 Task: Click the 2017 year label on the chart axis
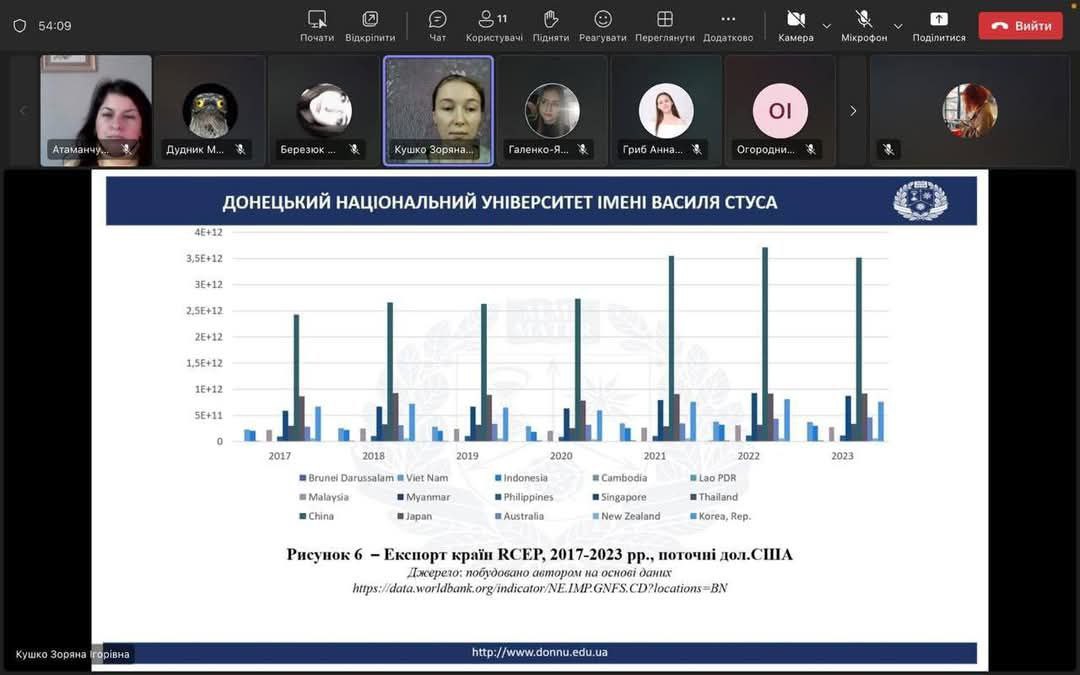point(280,456)
